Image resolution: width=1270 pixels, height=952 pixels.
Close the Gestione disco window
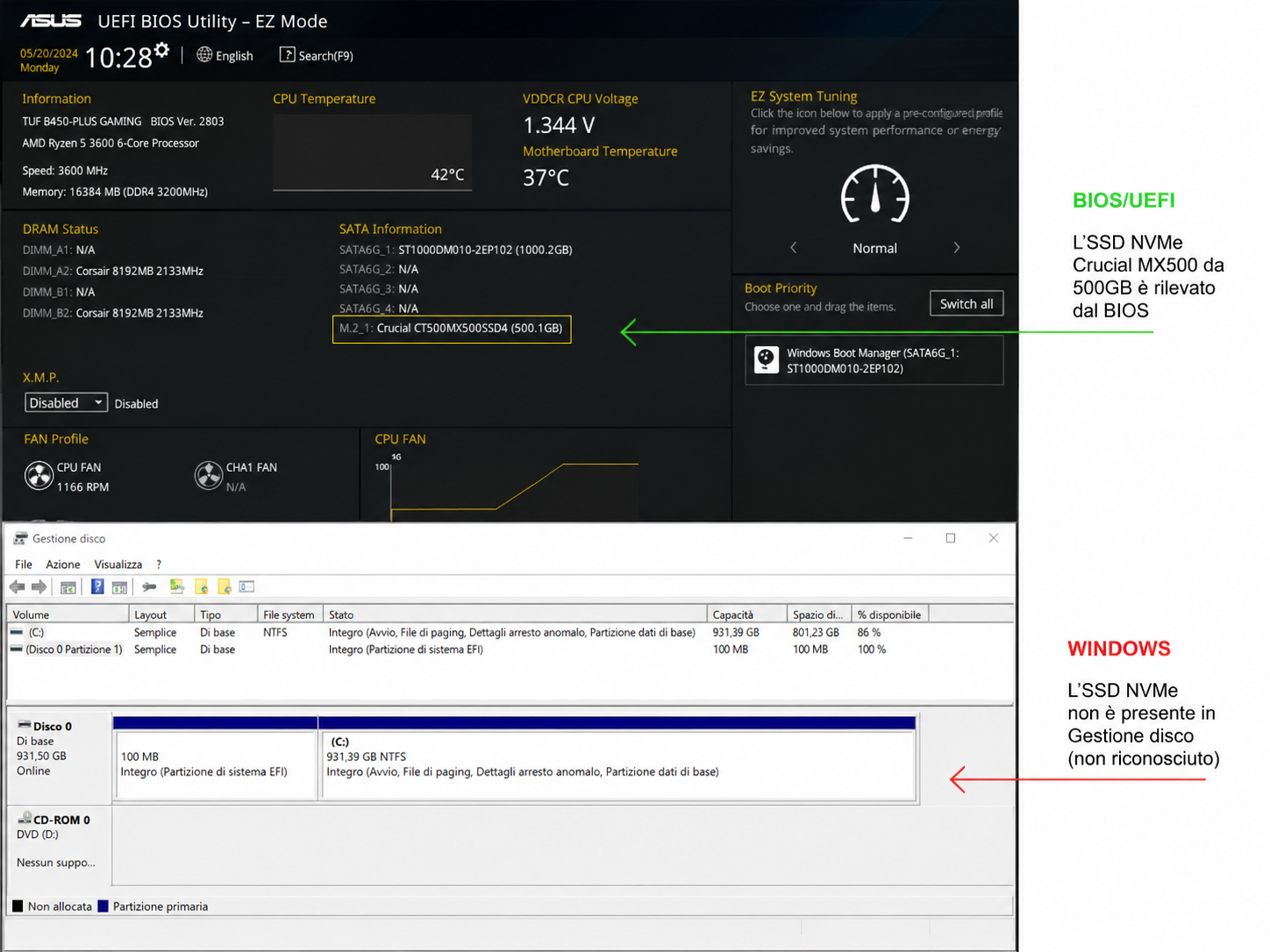tap(994, 538)
